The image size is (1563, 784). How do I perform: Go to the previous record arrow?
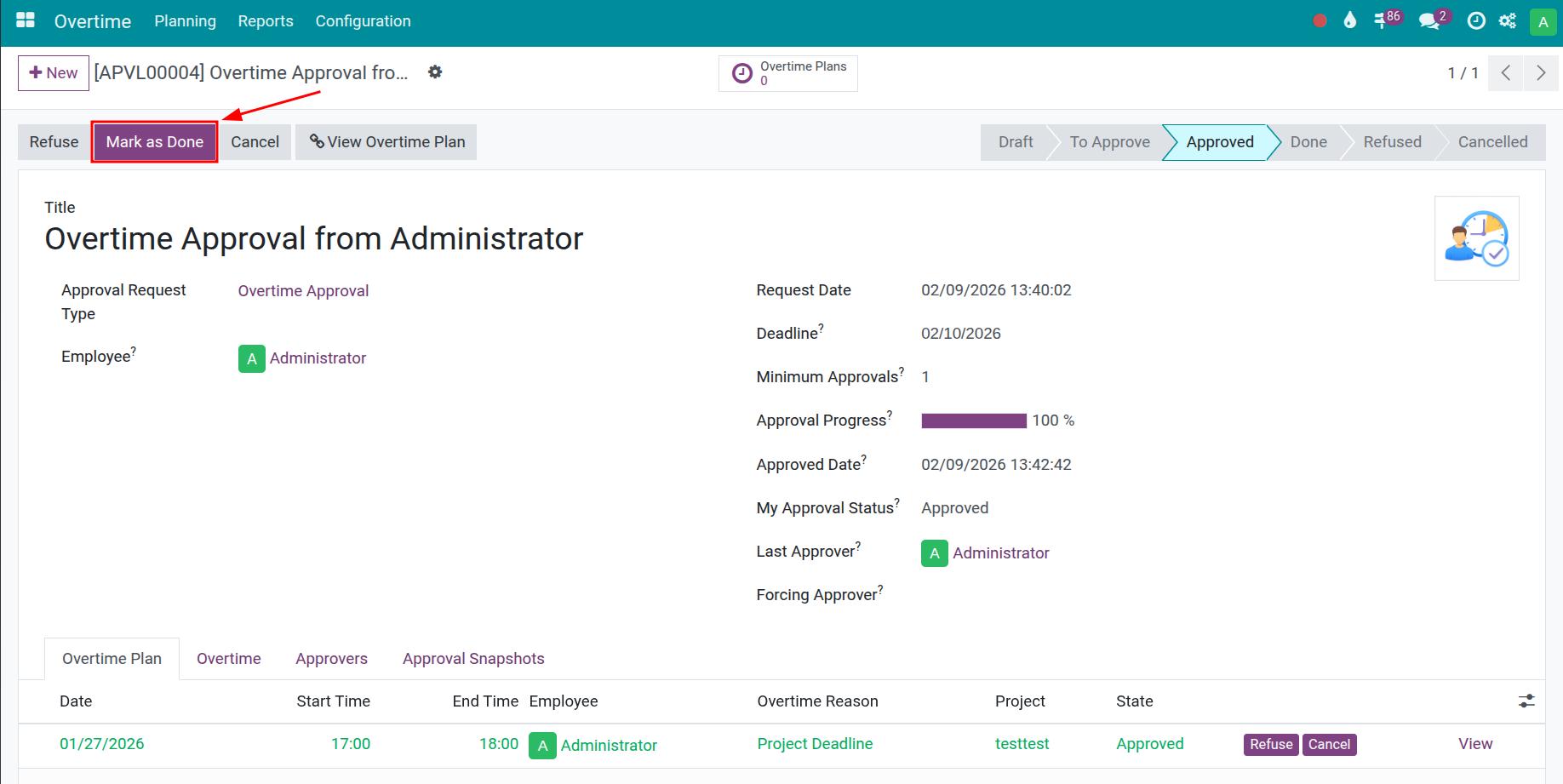point(1506,73)
